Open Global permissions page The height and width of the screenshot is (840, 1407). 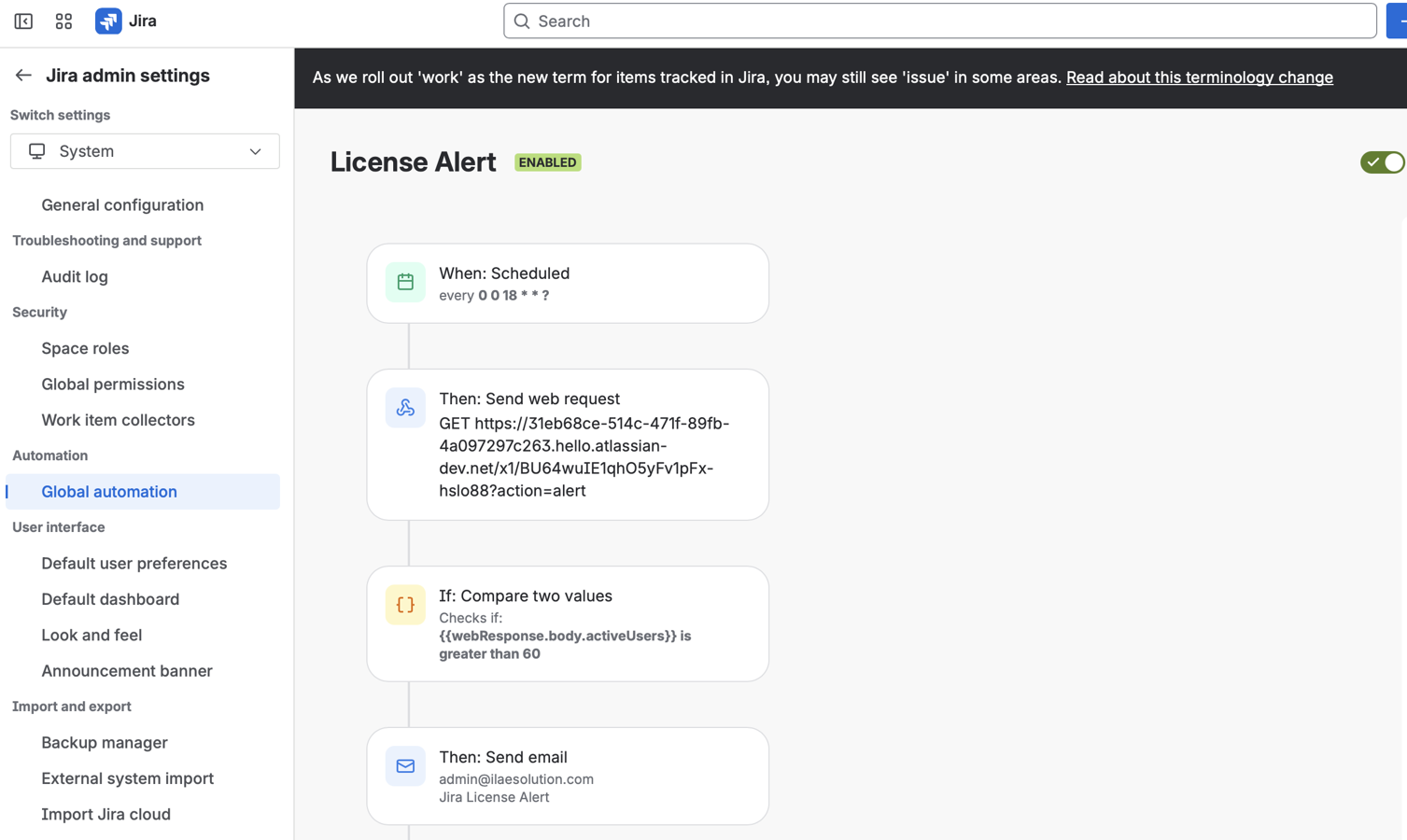[113, 384]
